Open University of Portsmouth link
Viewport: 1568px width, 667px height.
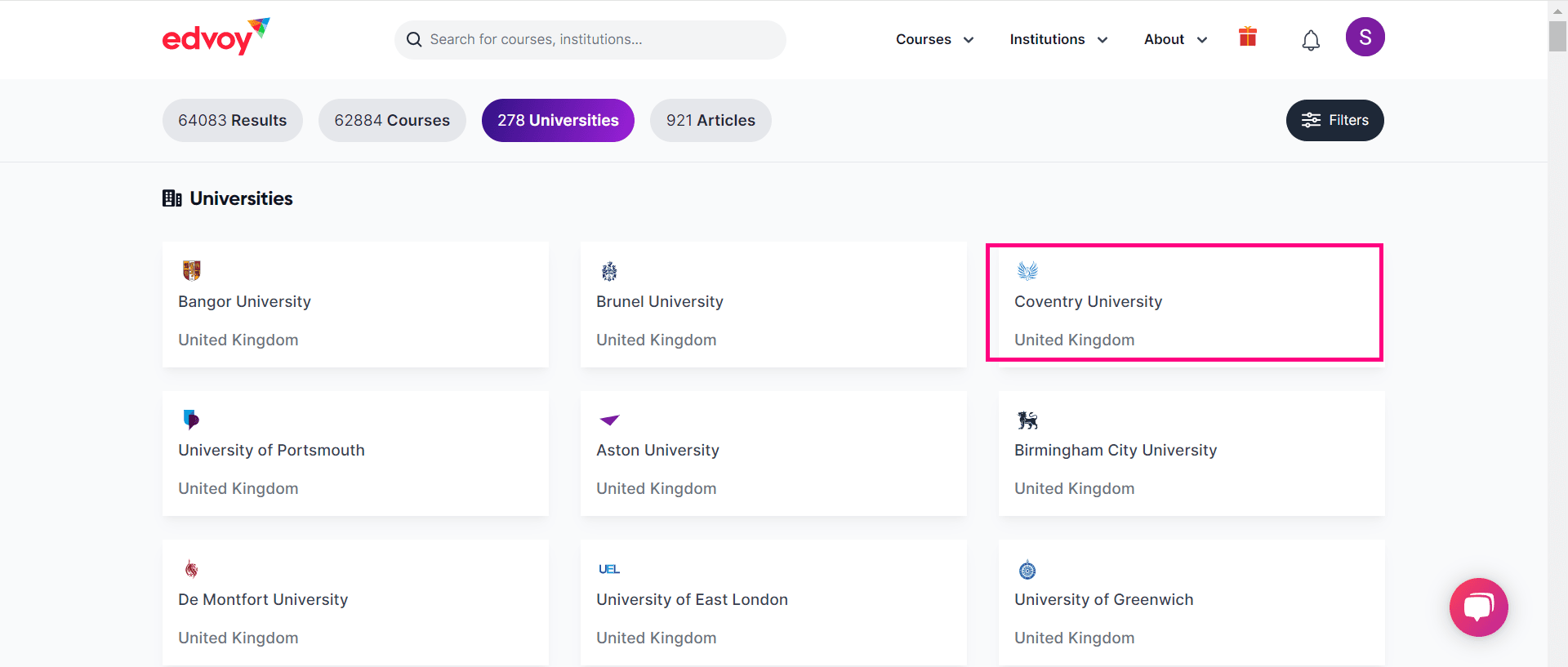[x=271, y=450]
